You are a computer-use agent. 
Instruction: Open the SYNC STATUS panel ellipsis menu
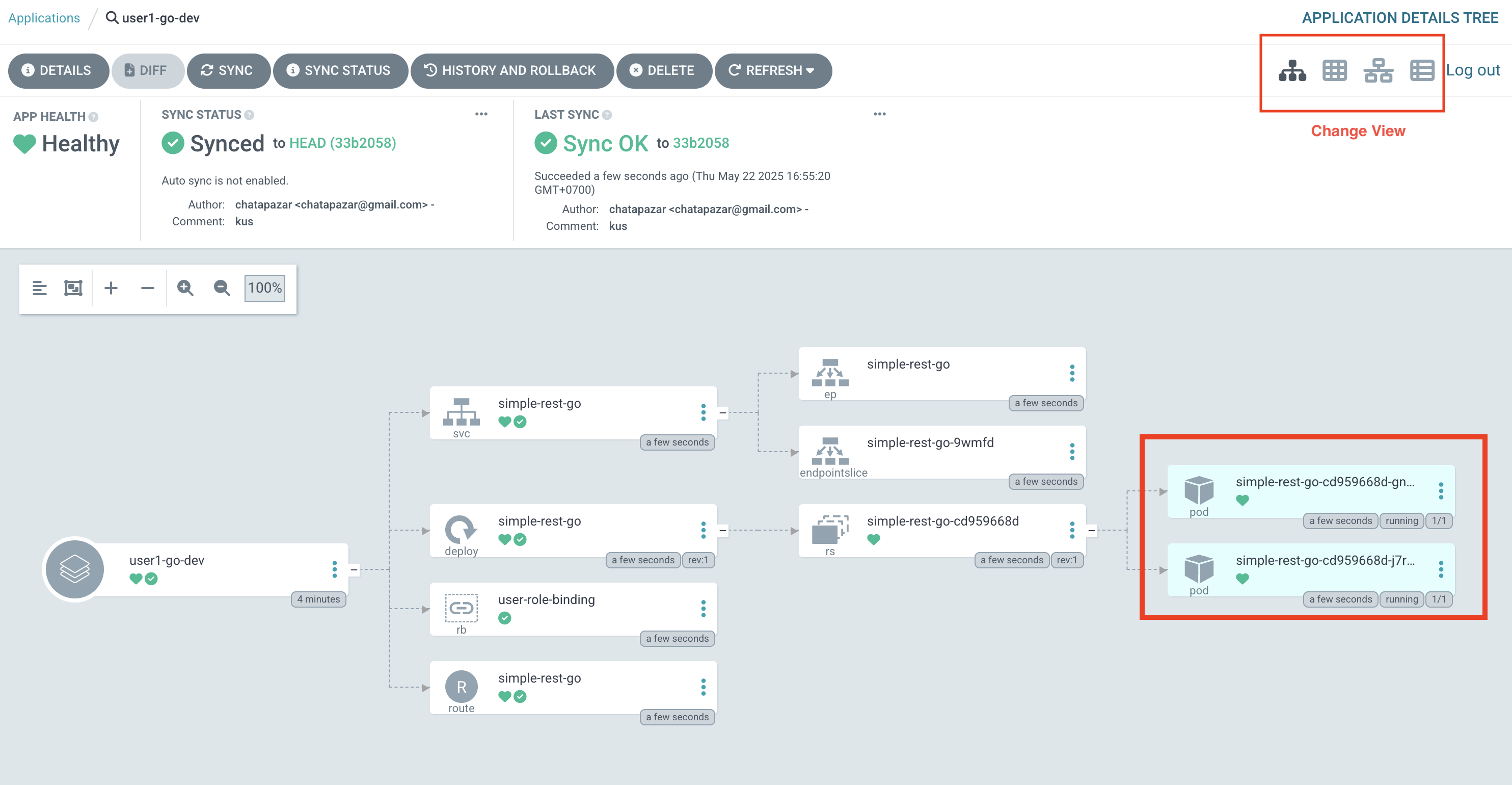point(481,114)
